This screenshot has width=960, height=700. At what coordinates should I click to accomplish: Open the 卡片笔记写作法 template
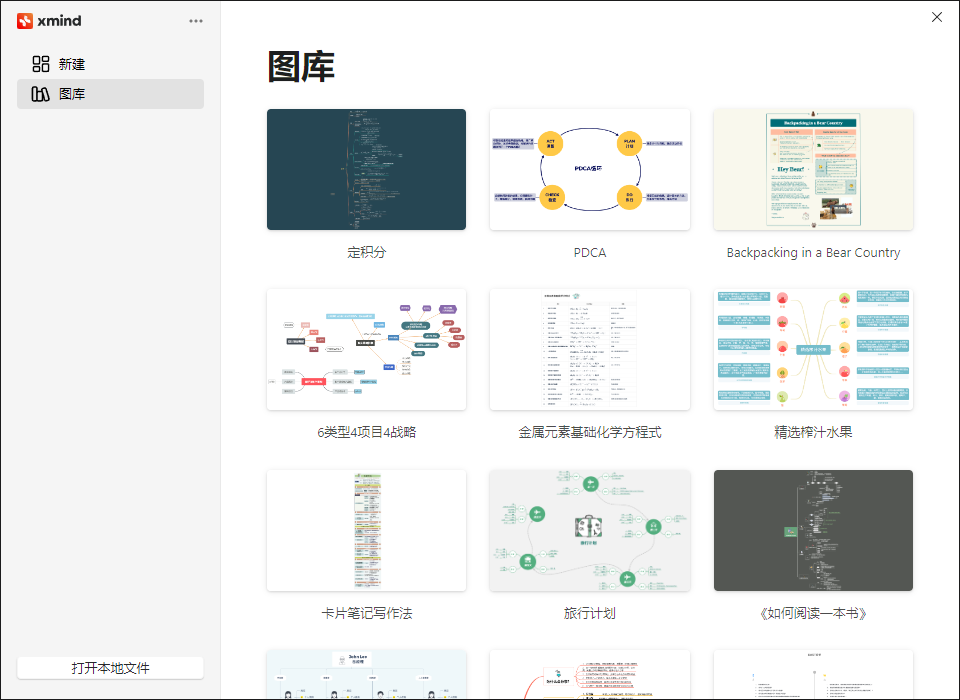366,530
